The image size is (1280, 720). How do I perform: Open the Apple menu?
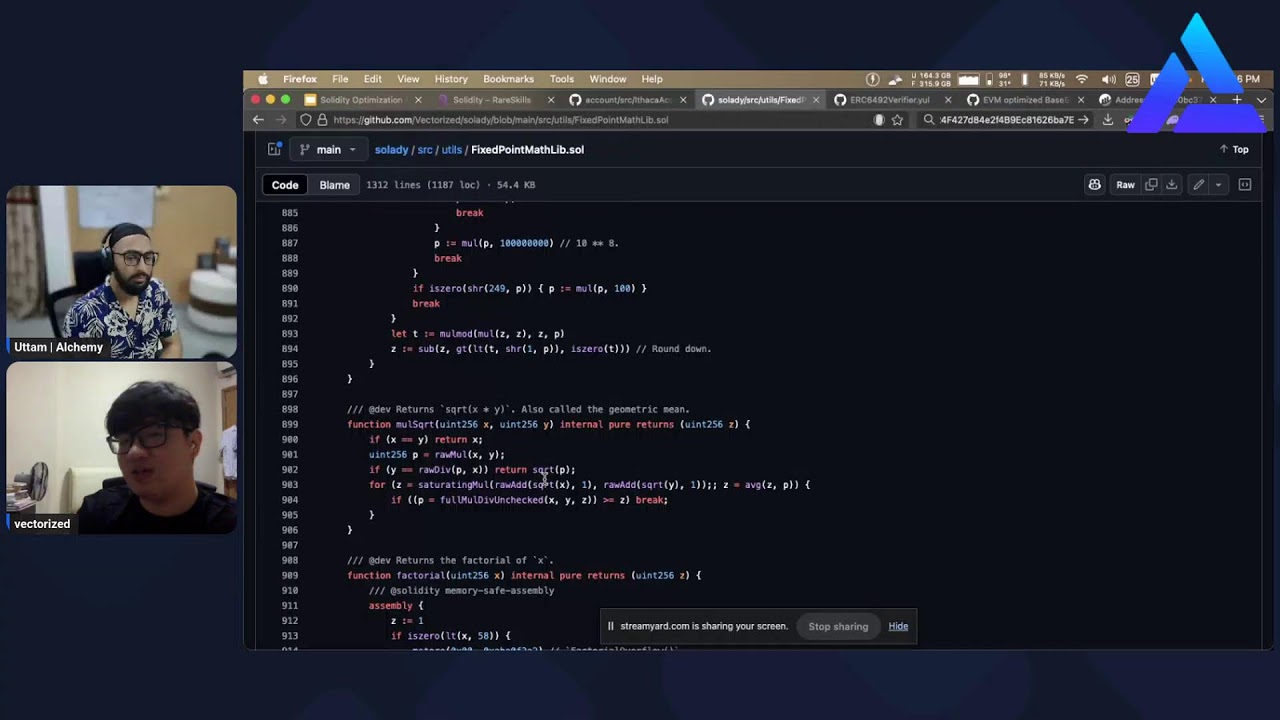pyautogui.click(x=263, y=79)
